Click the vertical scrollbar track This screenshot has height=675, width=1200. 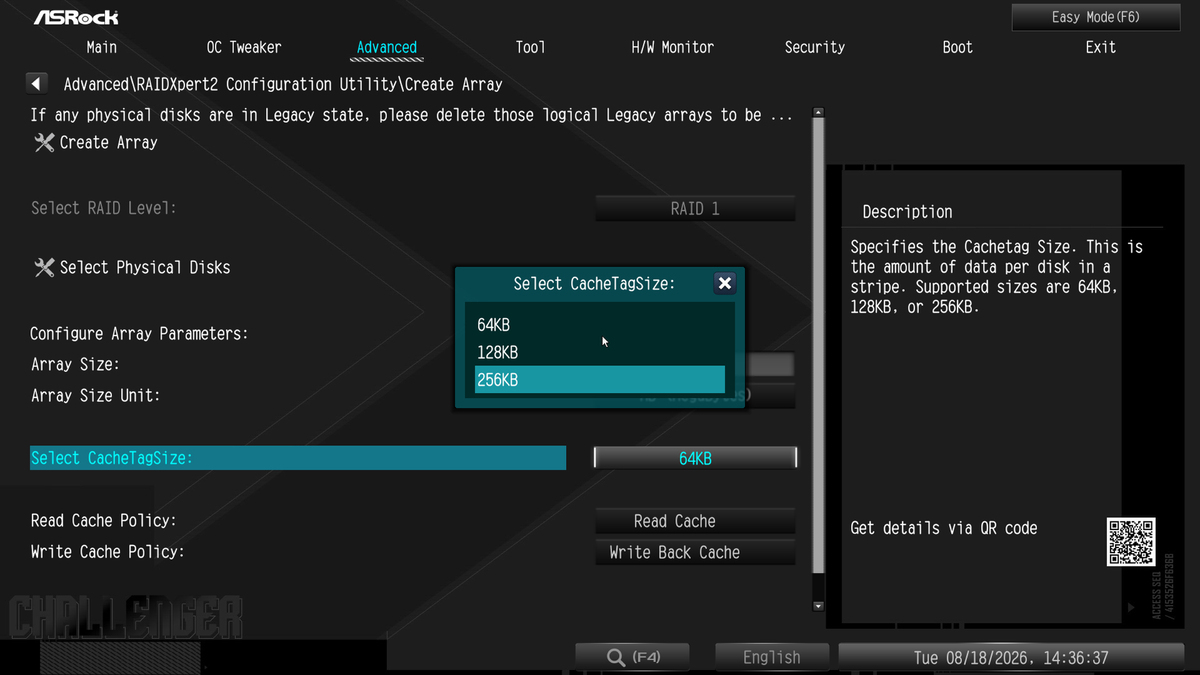click(x=818, y=360)
